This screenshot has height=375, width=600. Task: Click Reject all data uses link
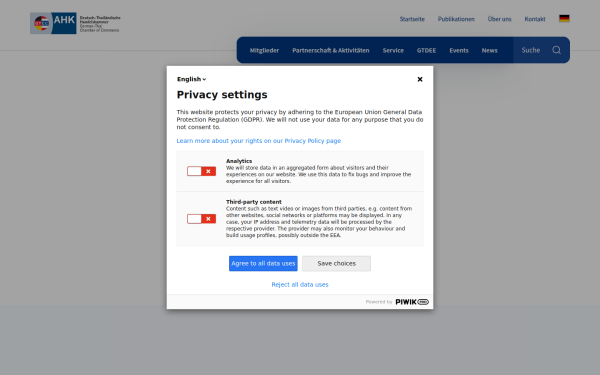point(300,285)
